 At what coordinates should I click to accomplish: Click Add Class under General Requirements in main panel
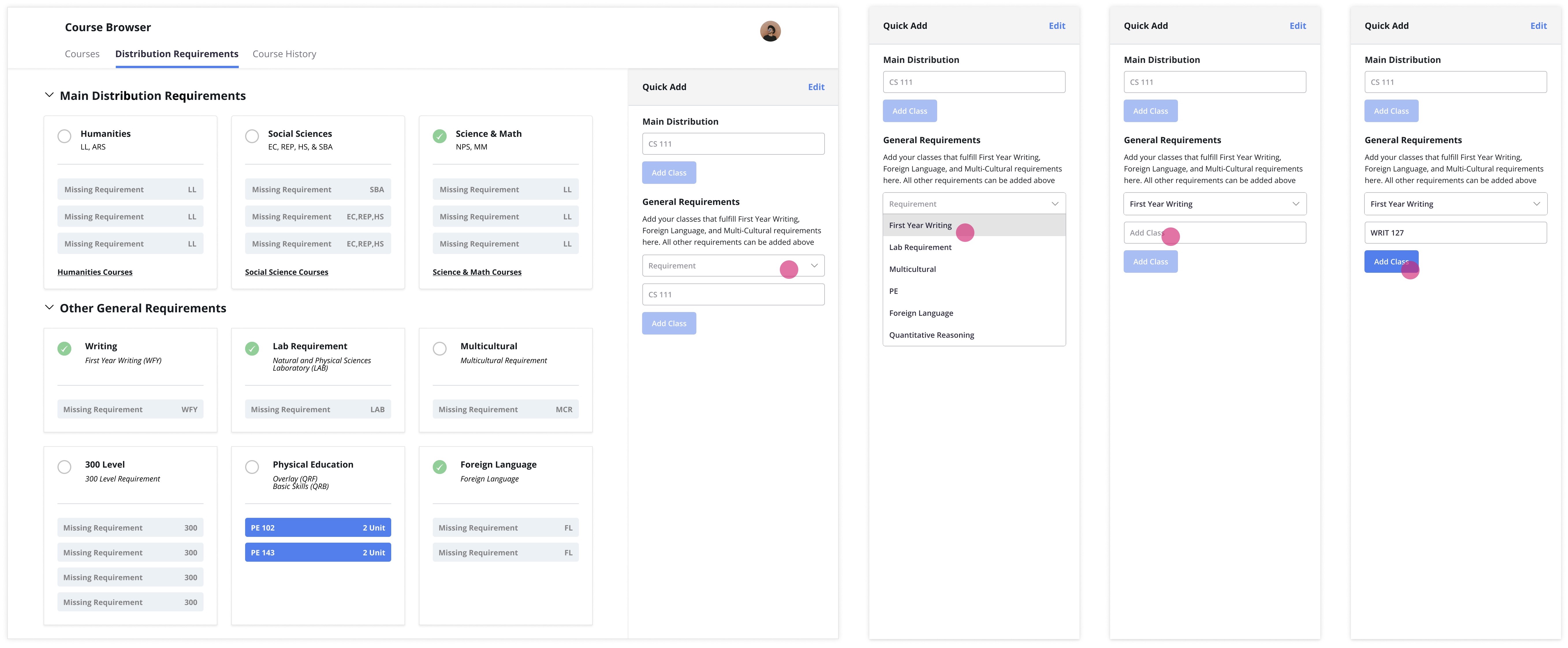[x=669, y=324]
